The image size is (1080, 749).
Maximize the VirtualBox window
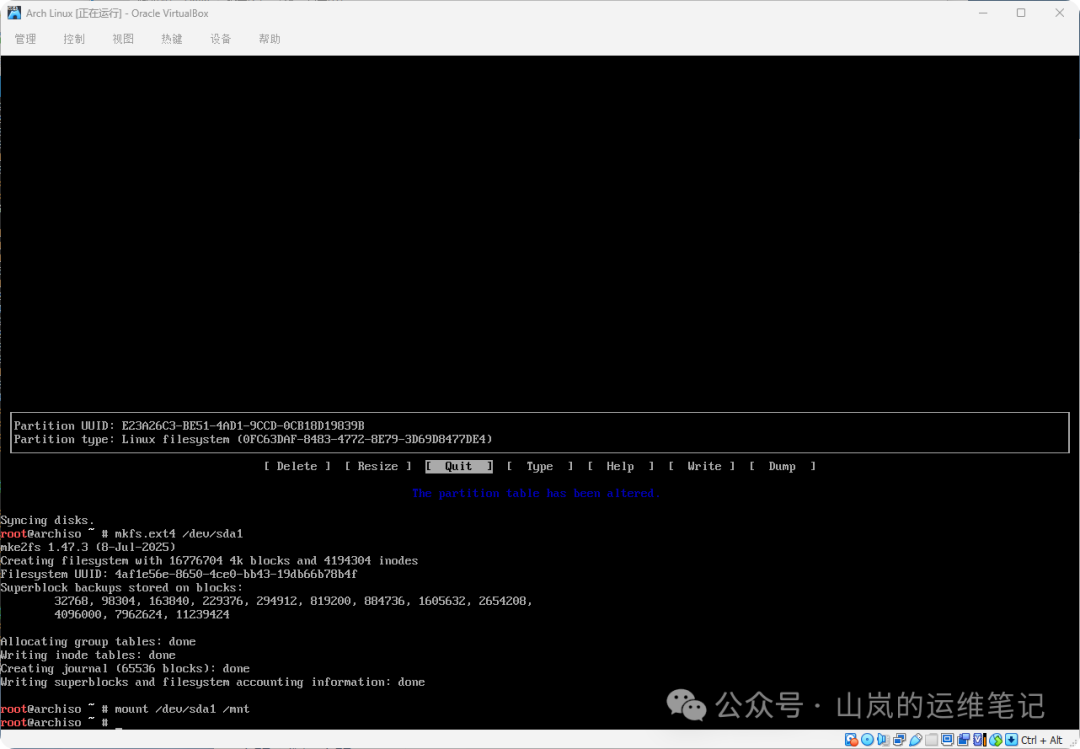coord(1021,13)
